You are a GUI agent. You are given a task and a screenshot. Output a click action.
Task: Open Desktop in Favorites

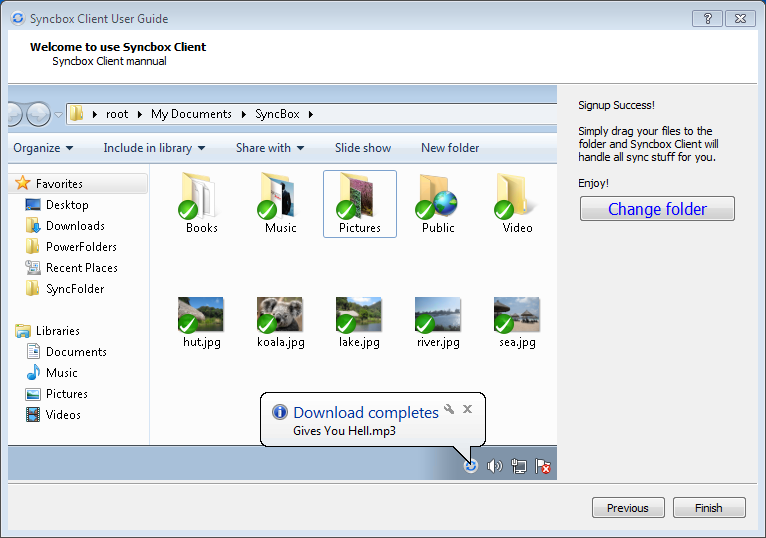[57, 205]
